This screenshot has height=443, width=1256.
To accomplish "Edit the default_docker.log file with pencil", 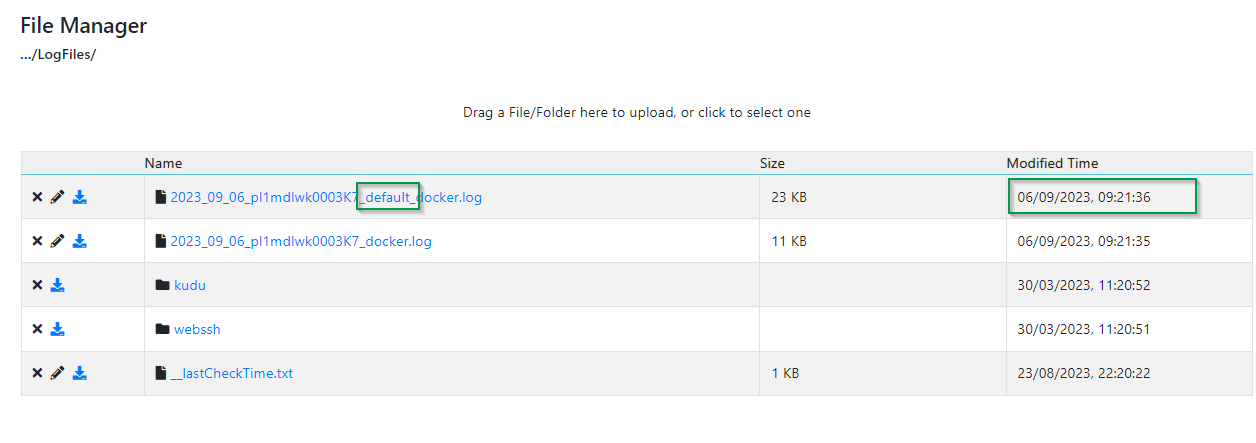I will 57,197.
